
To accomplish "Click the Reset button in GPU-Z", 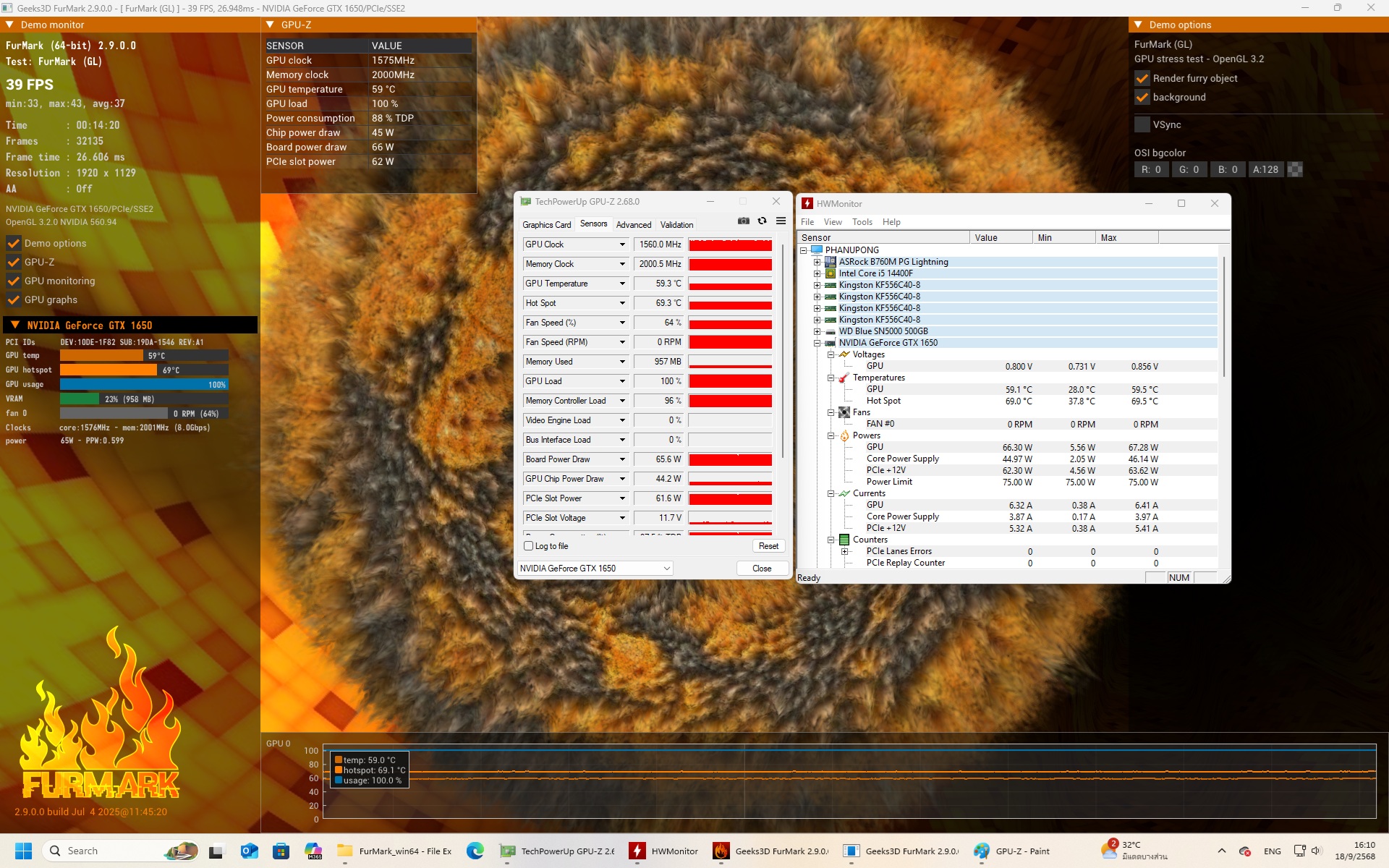I will tap(768, 546).
